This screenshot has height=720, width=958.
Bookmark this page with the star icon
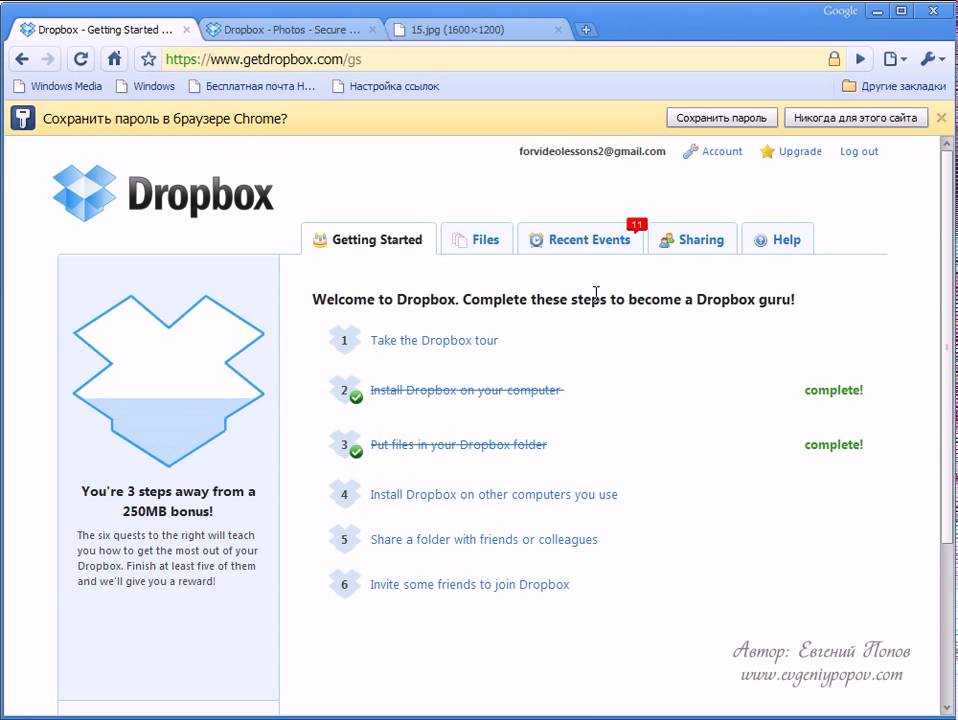pyautogui.click(x=148, y=59)
